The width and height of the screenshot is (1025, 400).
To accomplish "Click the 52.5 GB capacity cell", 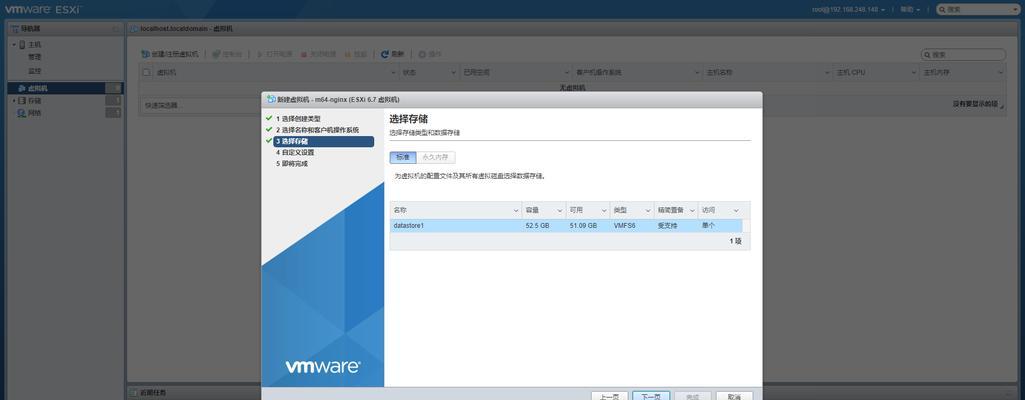I will (x=537, y=225).
